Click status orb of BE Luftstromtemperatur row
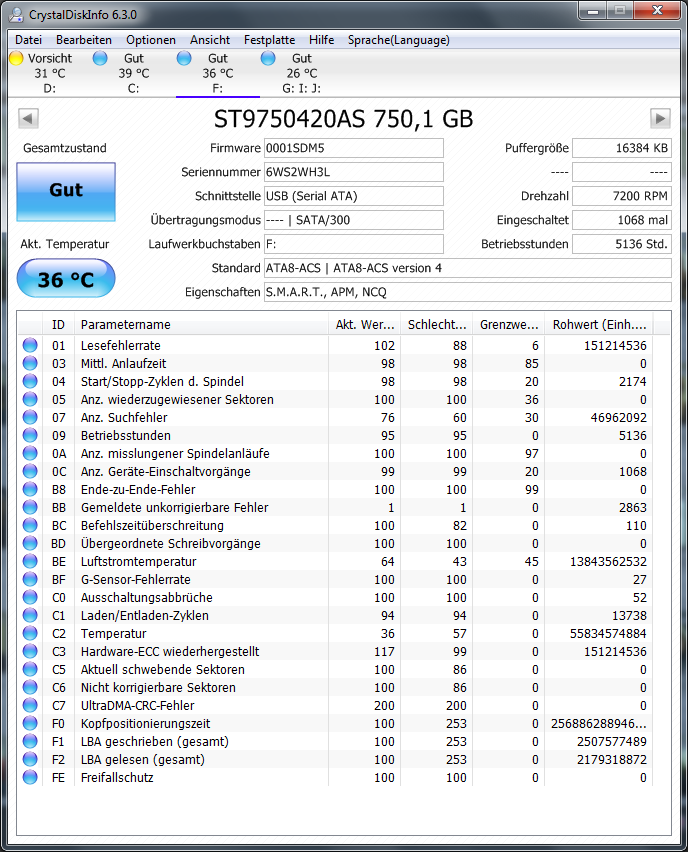Screen dimensions: 688x852 click(30, 561)
